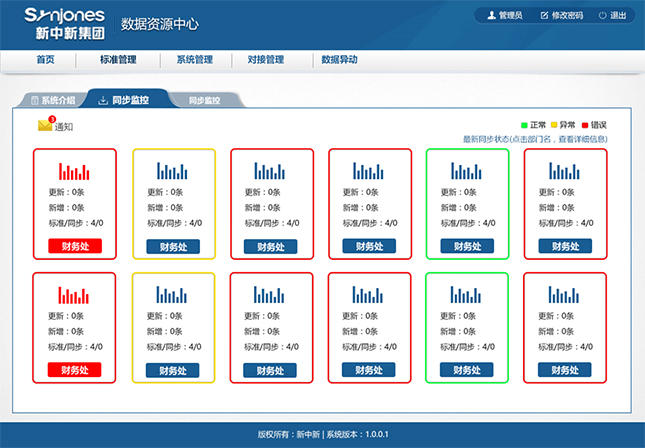
Task: Open the 首页 menu item
Action: pos(45,60)
